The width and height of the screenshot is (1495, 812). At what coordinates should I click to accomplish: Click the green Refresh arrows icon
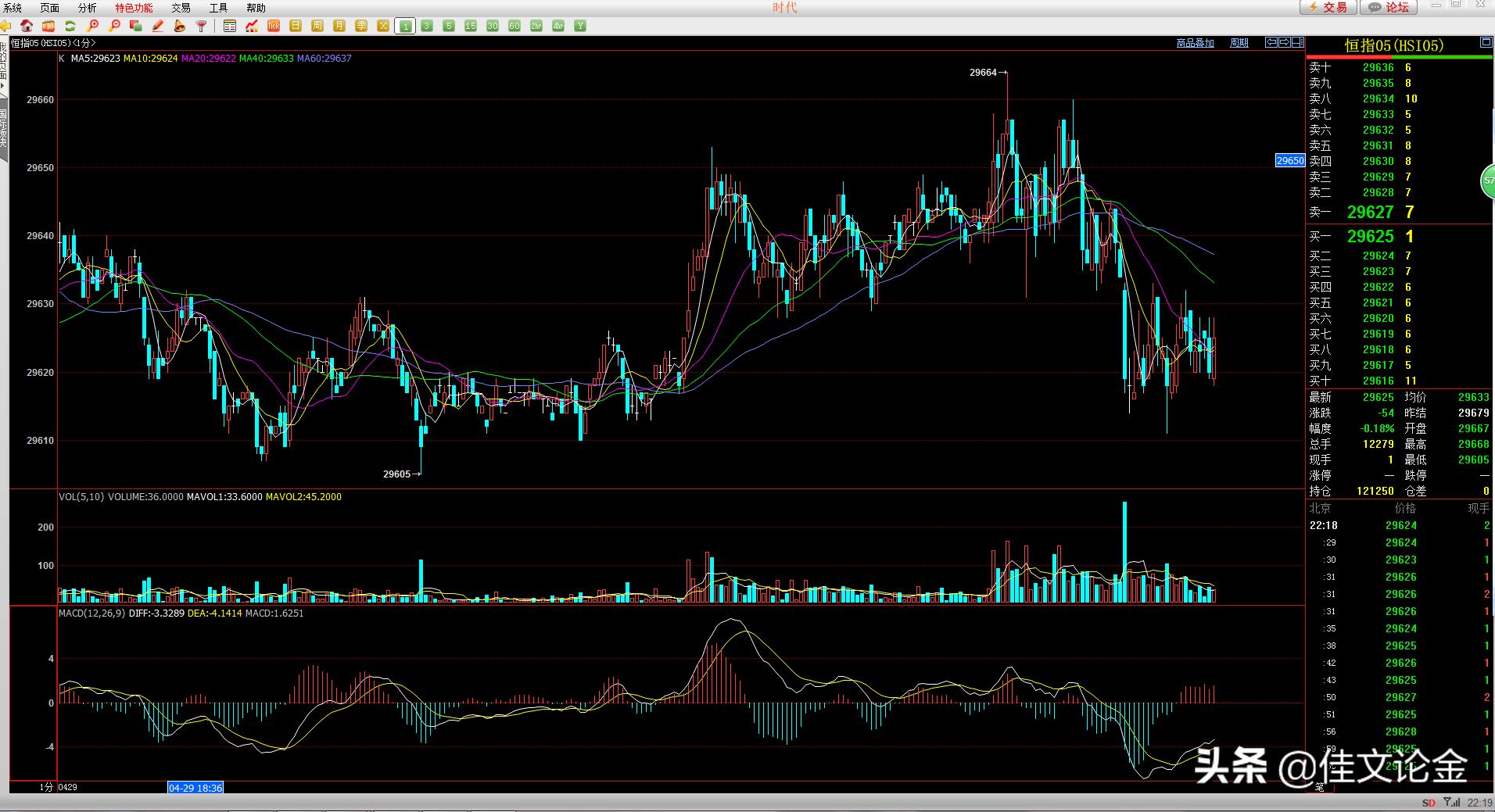click(x=70, y=26)
